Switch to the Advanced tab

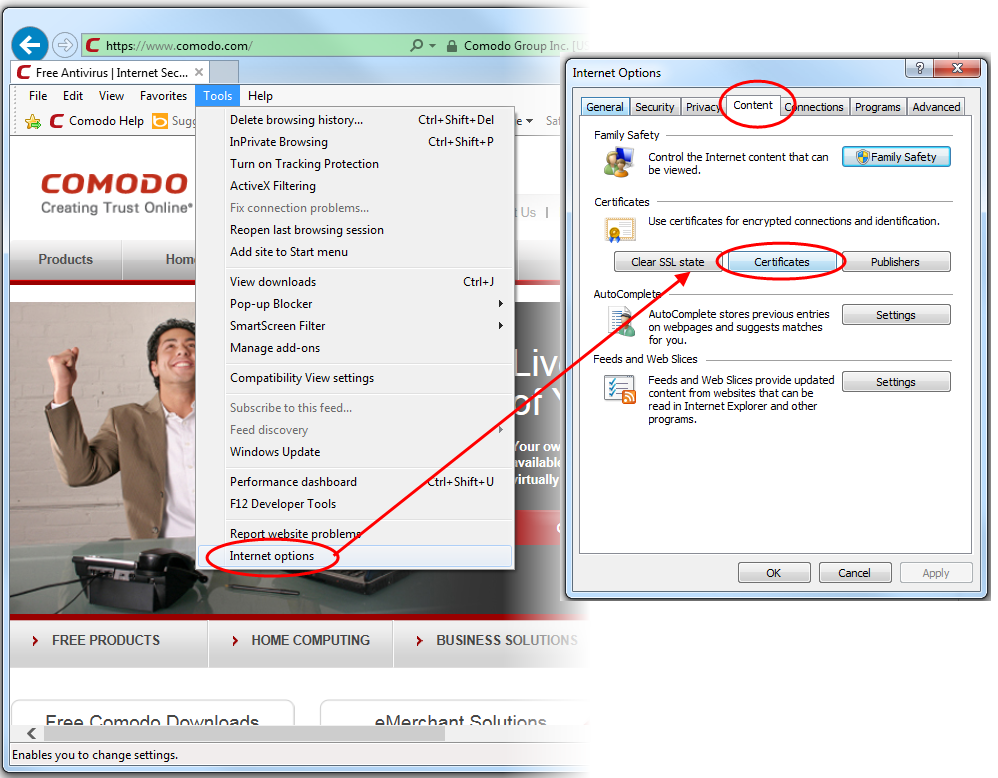[x=936, y=107]
